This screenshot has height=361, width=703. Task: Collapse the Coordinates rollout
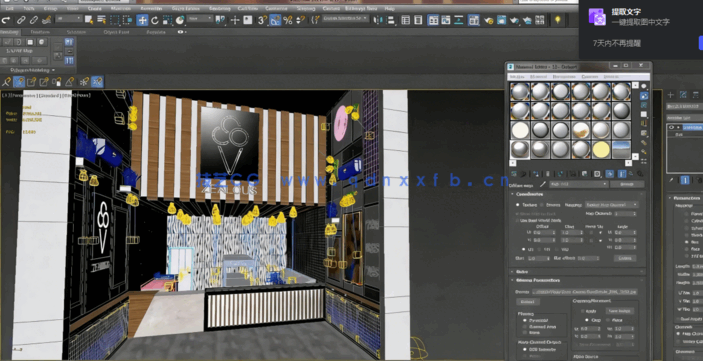click(x=577, y=194)
